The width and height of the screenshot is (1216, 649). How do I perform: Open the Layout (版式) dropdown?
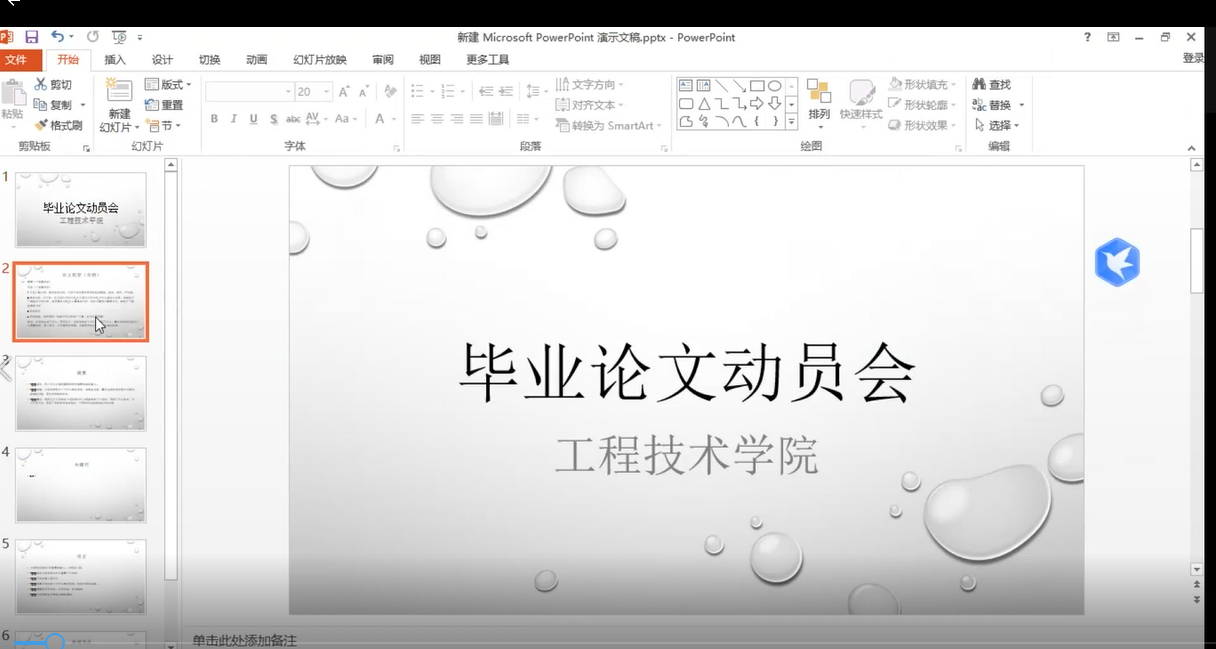coord(167,85)
